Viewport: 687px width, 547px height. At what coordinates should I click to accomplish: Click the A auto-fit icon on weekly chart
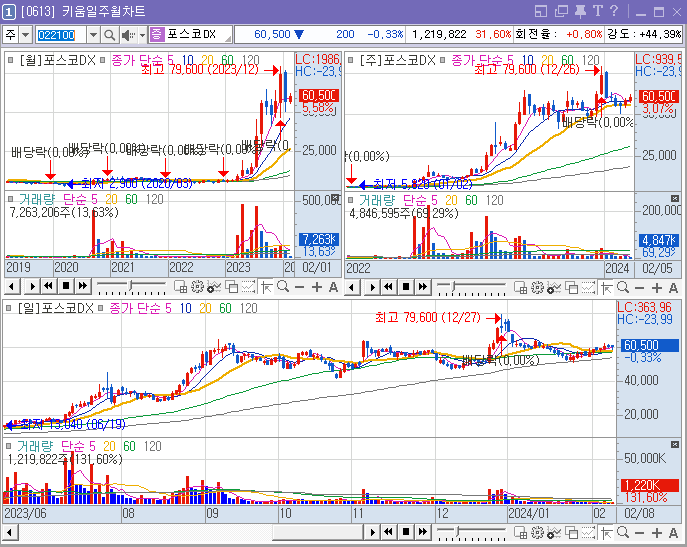tap(673, 288)
